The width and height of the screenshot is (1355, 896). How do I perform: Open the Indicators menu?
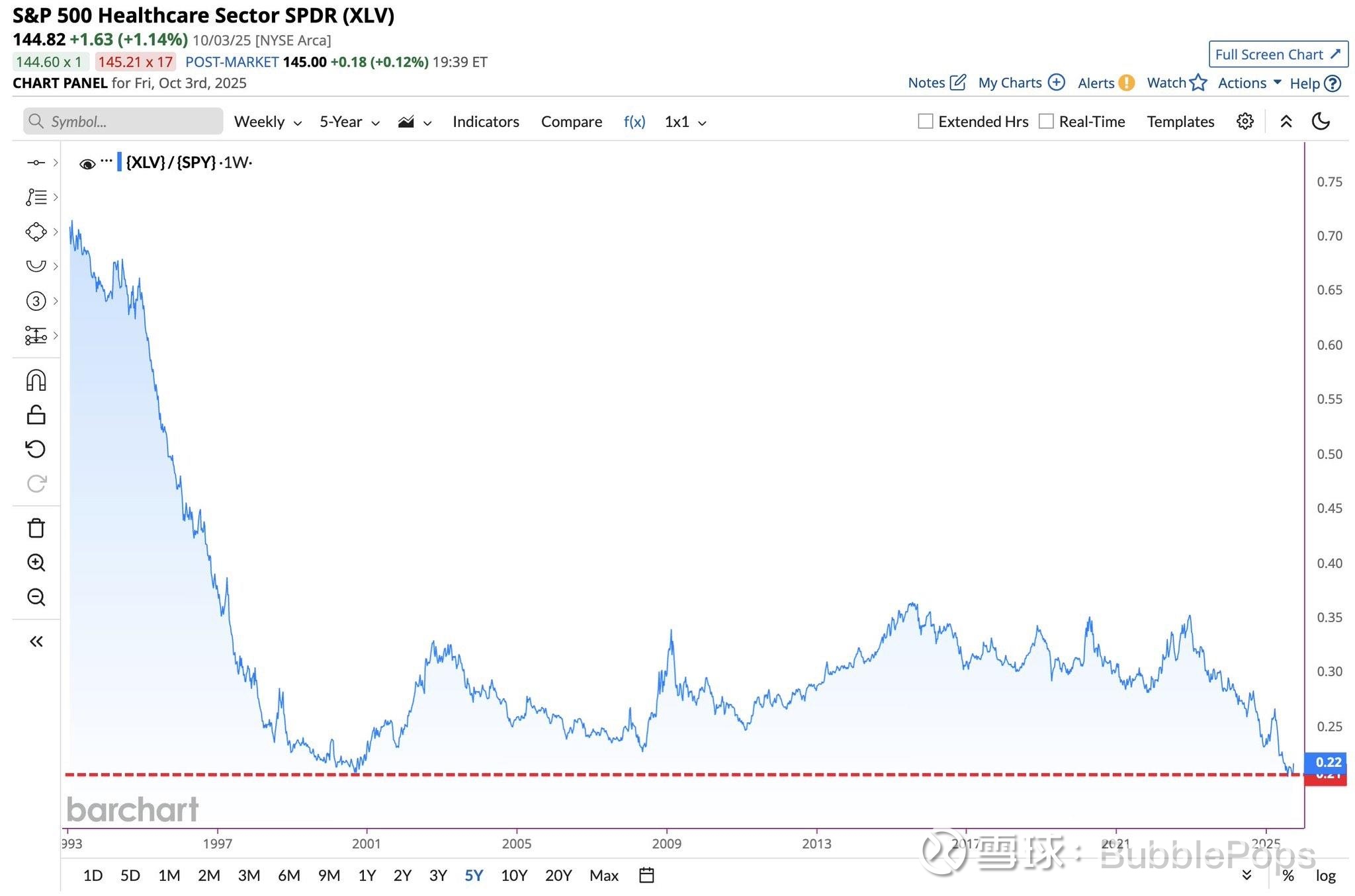click(486, 122)
